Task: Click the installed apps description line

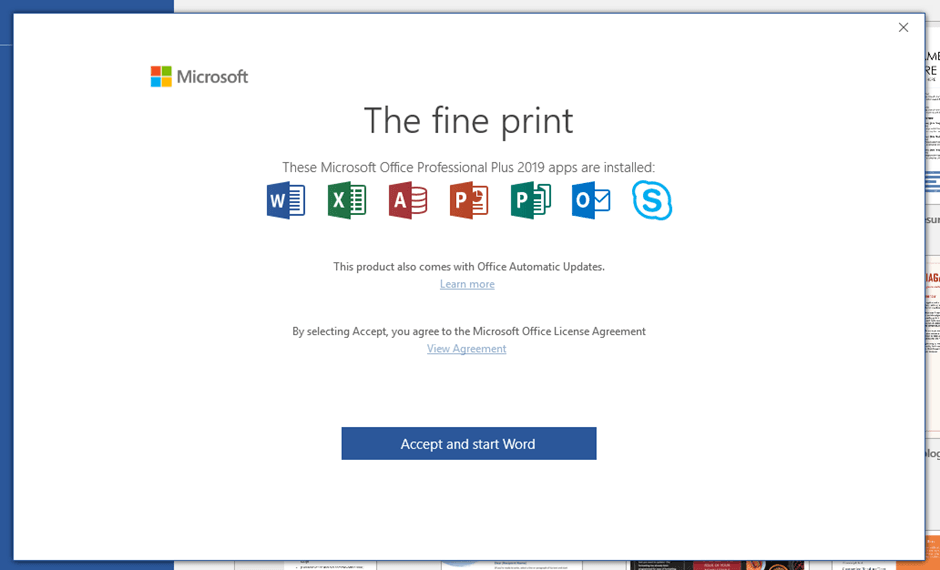Action: [468, 167]
